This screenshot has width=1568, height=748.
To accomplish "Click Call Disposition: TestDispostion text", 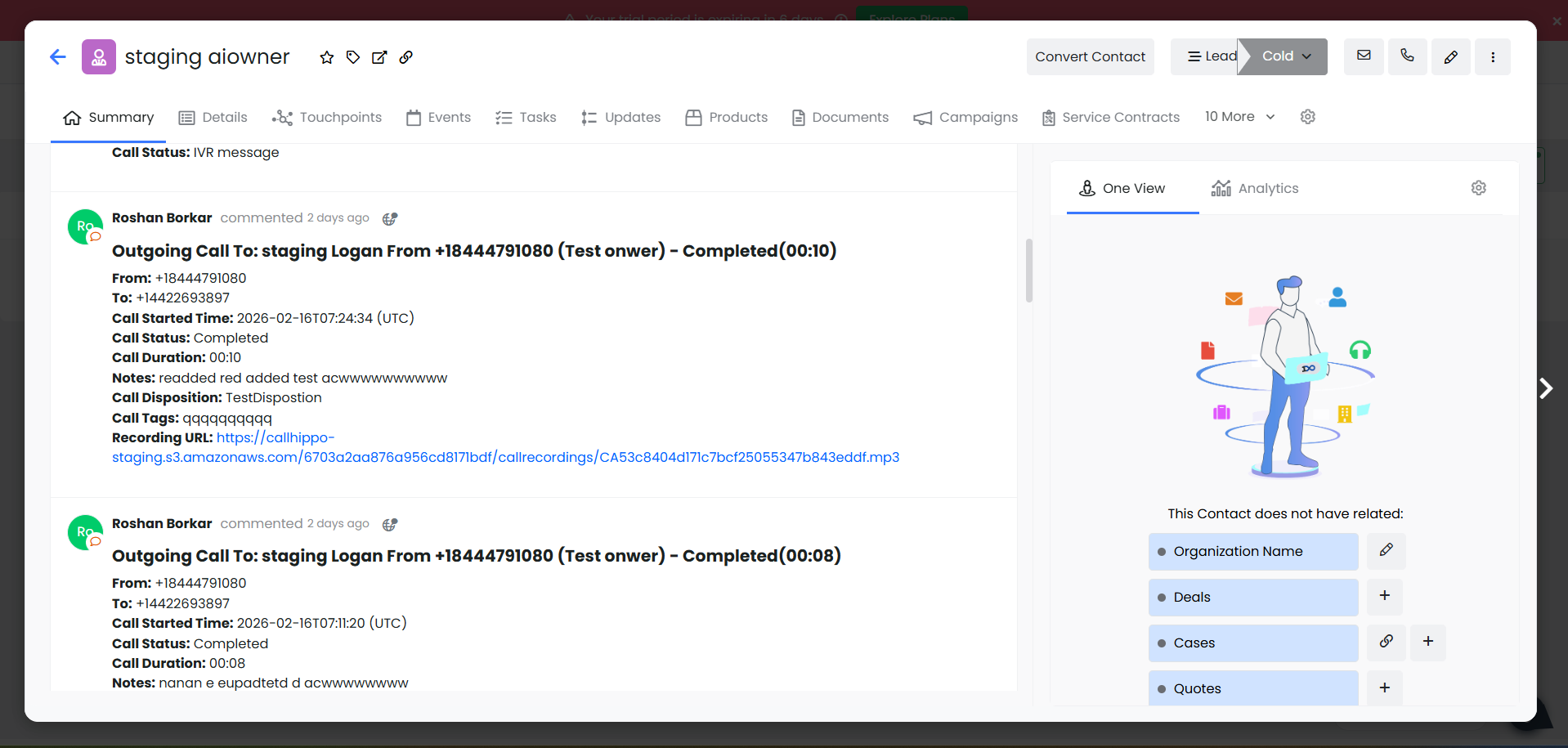I will (217, 397).
